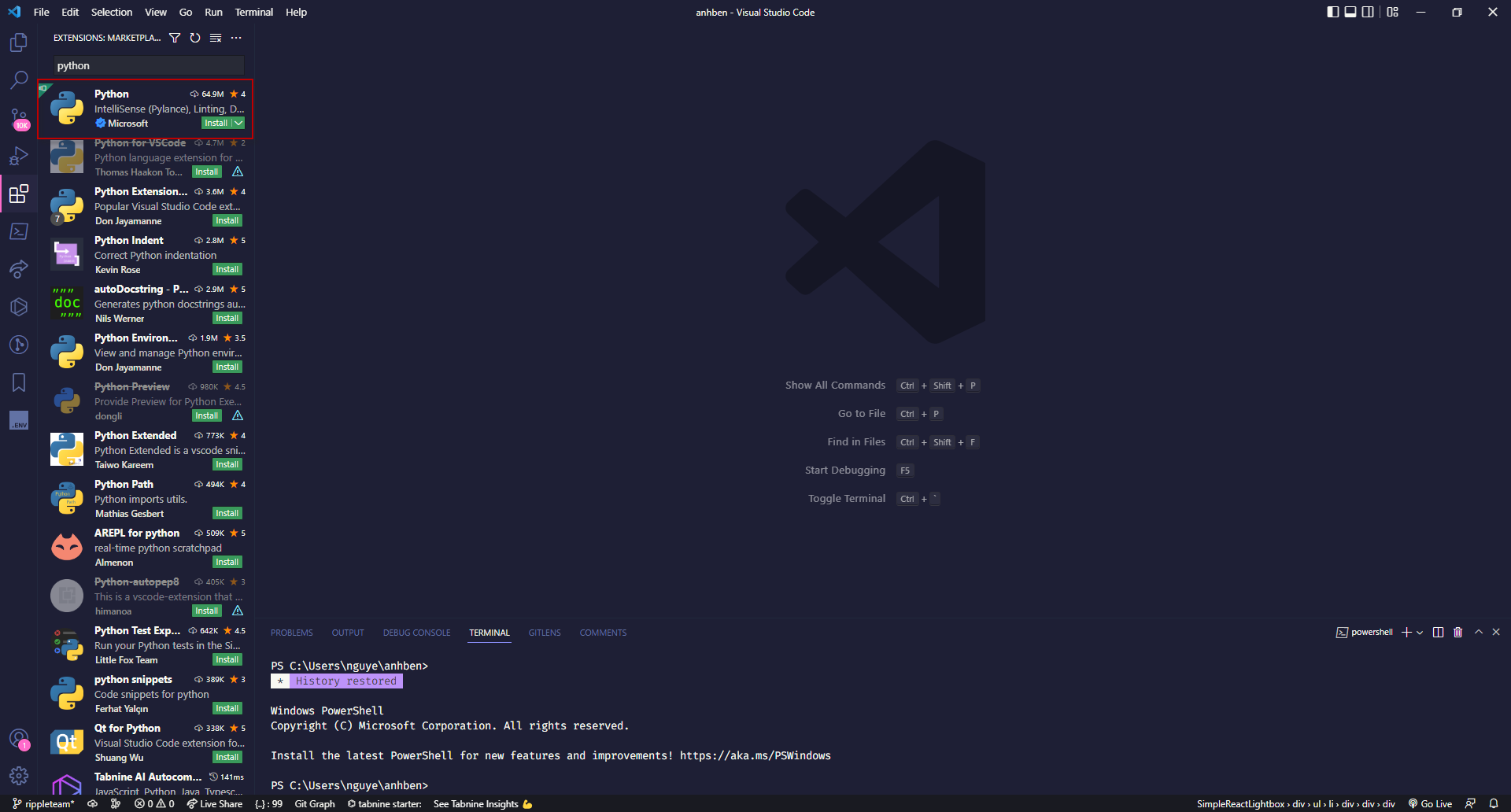Click Git Graph in status bar
Image resolution: width=1511 pixels, height=812 pixels.
tap(315, 804)
